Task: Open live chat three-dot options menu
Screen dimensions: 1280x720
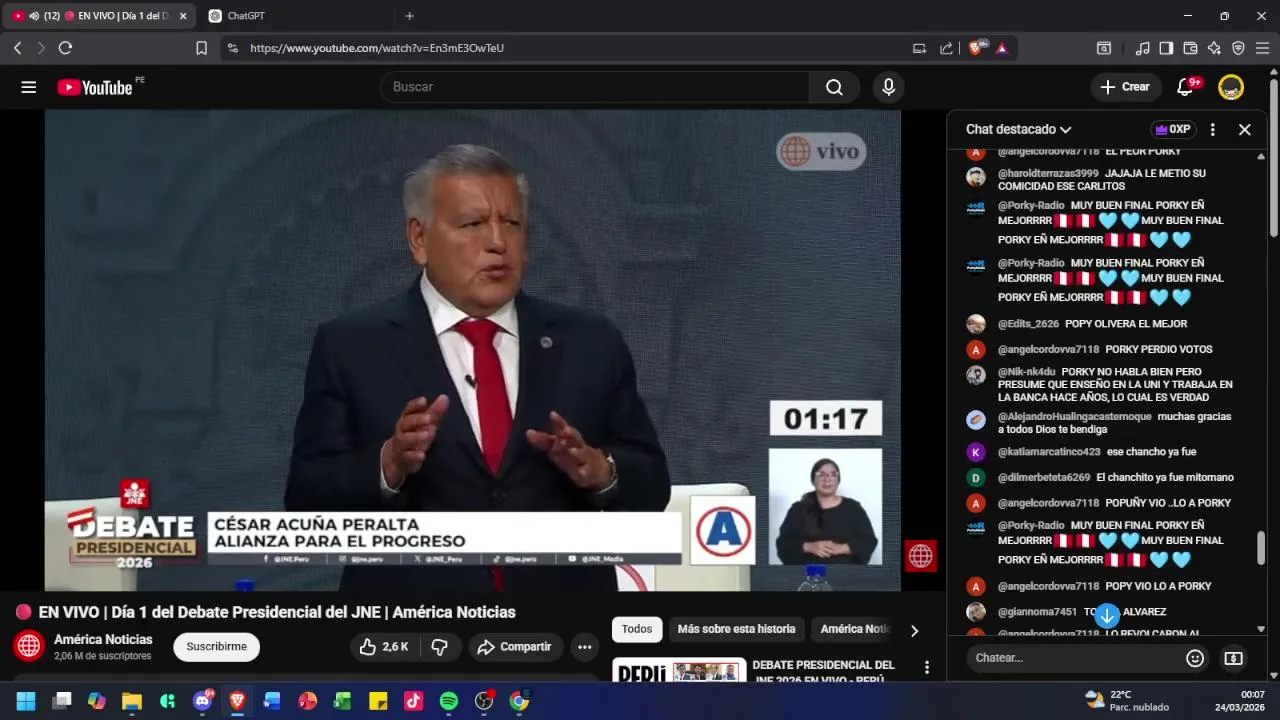Action: [x=1213, y=129]
